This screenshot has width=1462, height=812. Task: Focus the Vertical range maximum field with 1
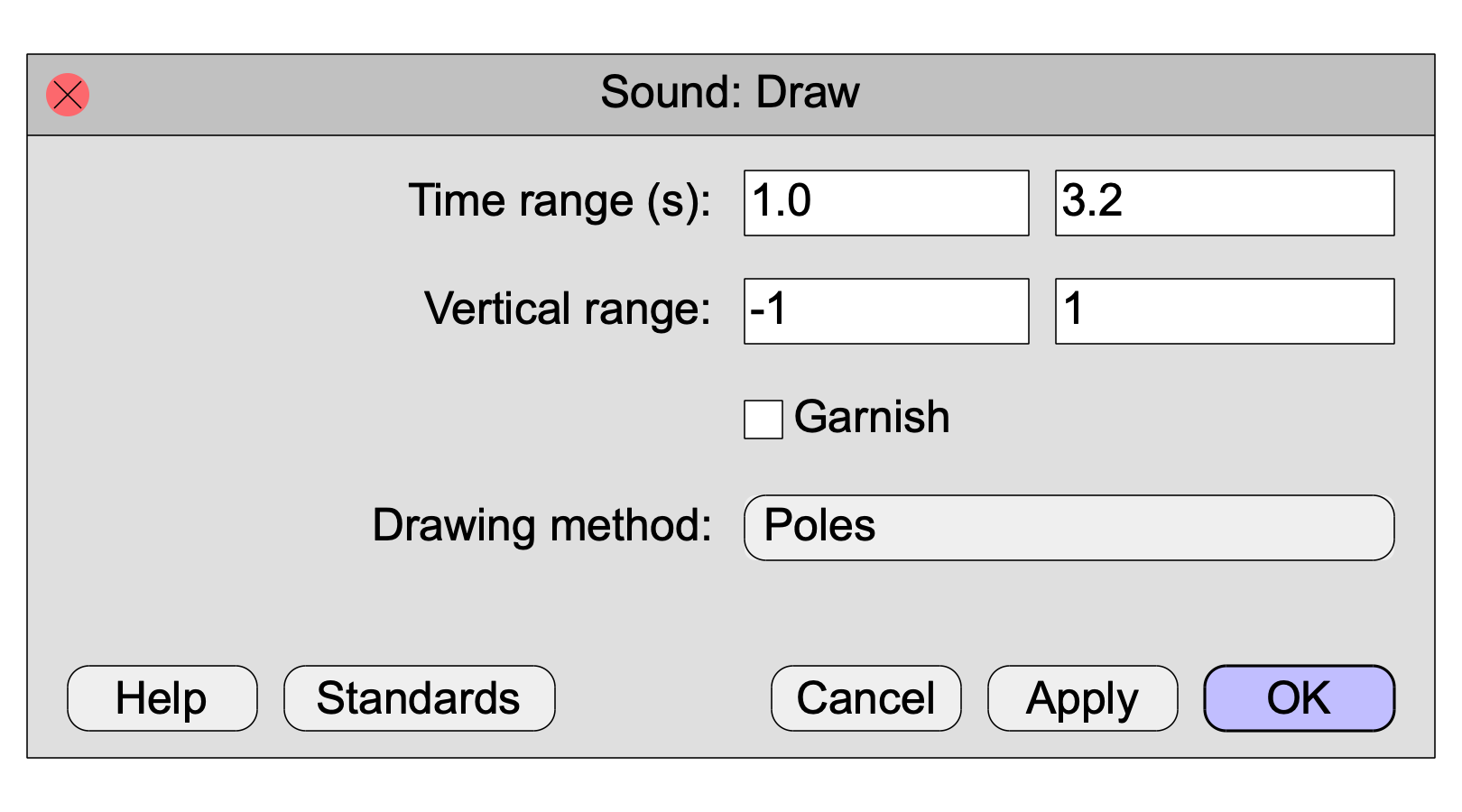point(1225,311)
